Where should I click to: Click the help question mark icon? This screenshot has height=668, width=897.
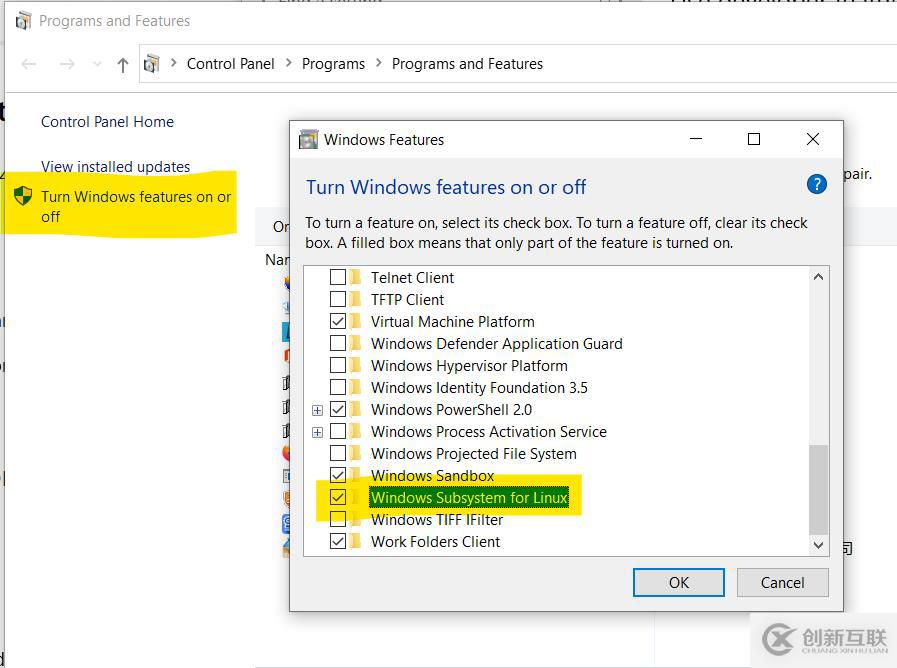click(816, 184)
